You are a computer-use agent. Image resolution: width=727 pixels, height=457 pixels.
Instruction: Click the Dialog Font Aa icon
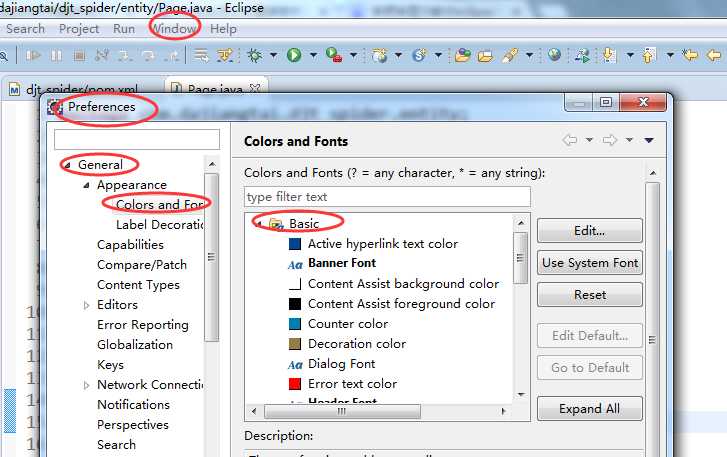(x=295, y=365)
